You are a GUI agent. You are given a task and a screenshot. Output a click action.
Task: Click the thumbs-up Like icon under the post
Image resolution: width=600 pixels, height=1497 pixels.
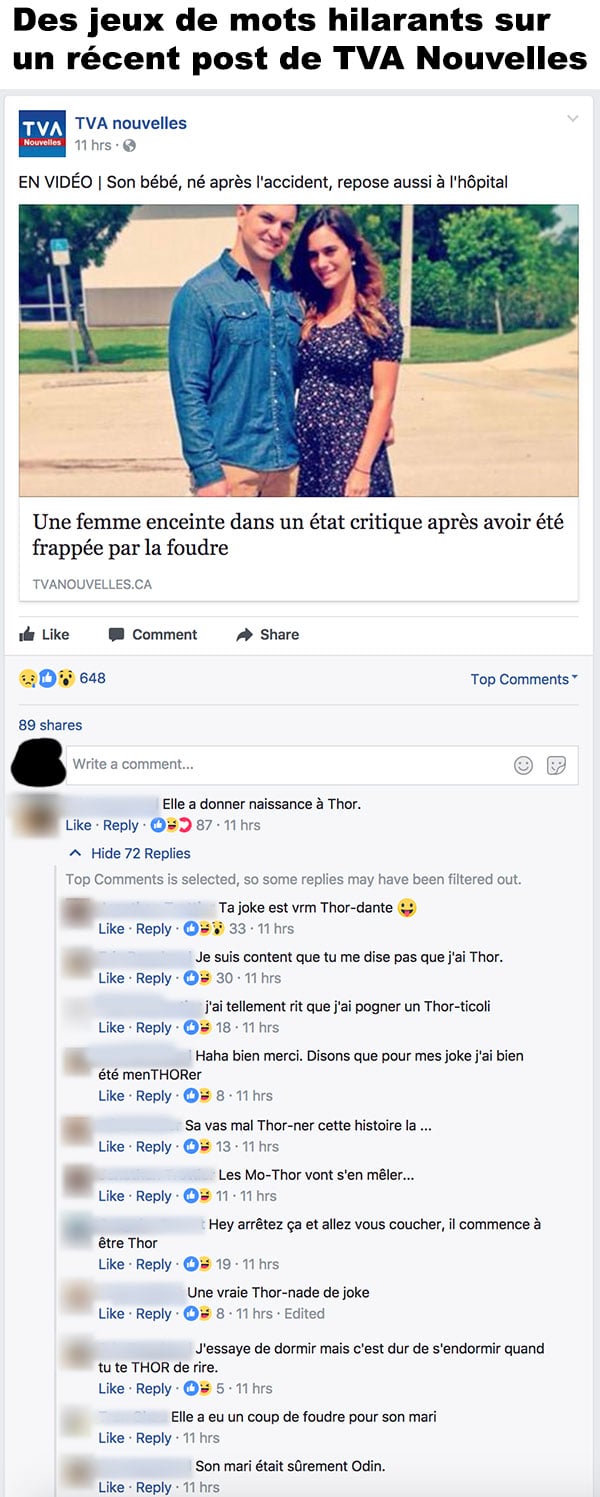coord(27,634)
